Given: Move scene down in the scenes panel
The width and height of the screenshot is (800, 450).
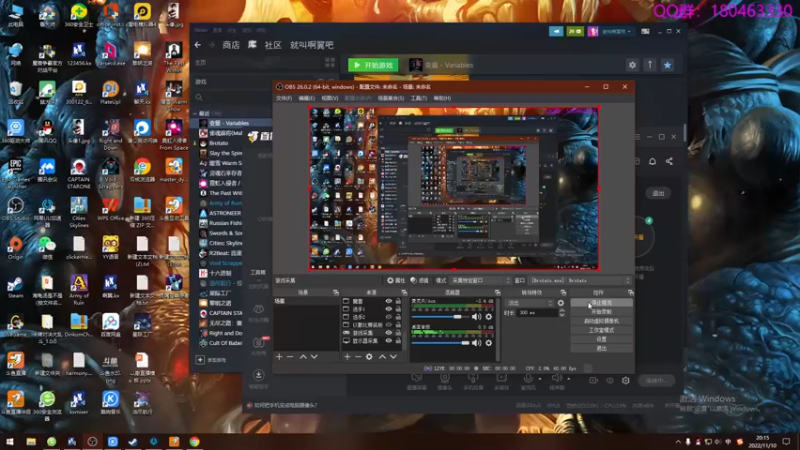Looking at the screenshot, I should (x=314, y=357).
